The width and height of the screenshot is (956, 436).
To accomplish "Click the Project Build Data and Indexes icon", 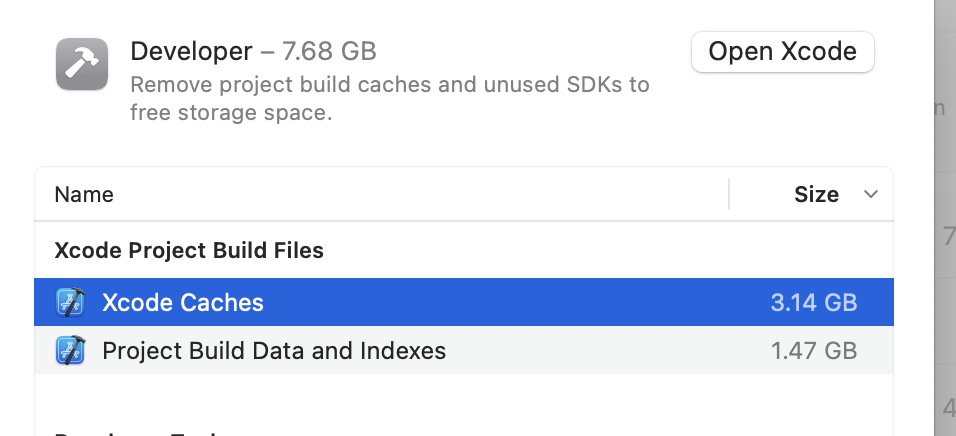I will click(x=70, y=351).
